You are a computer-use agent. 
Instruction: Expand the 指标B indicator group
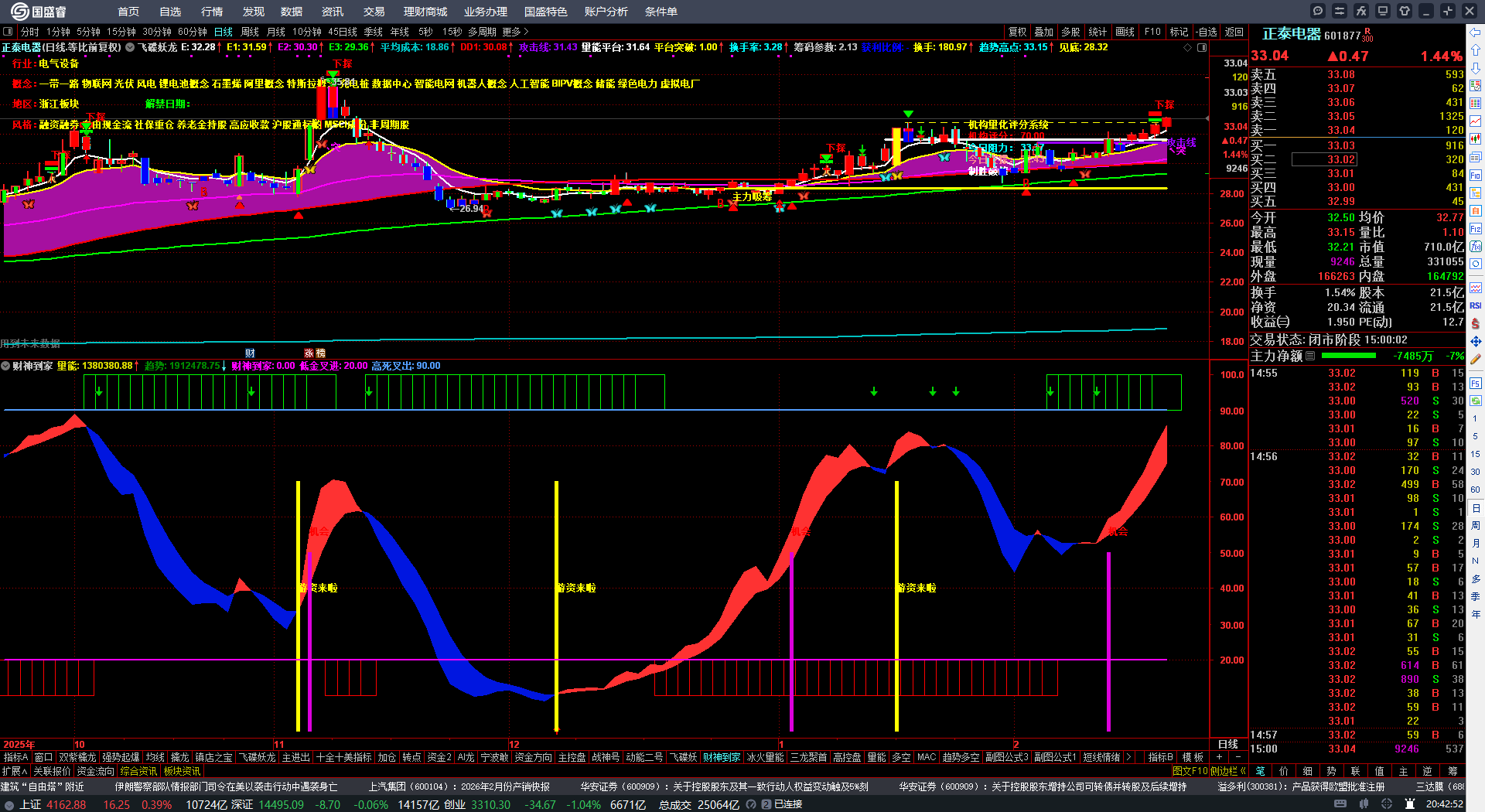tap(1160, 757)
